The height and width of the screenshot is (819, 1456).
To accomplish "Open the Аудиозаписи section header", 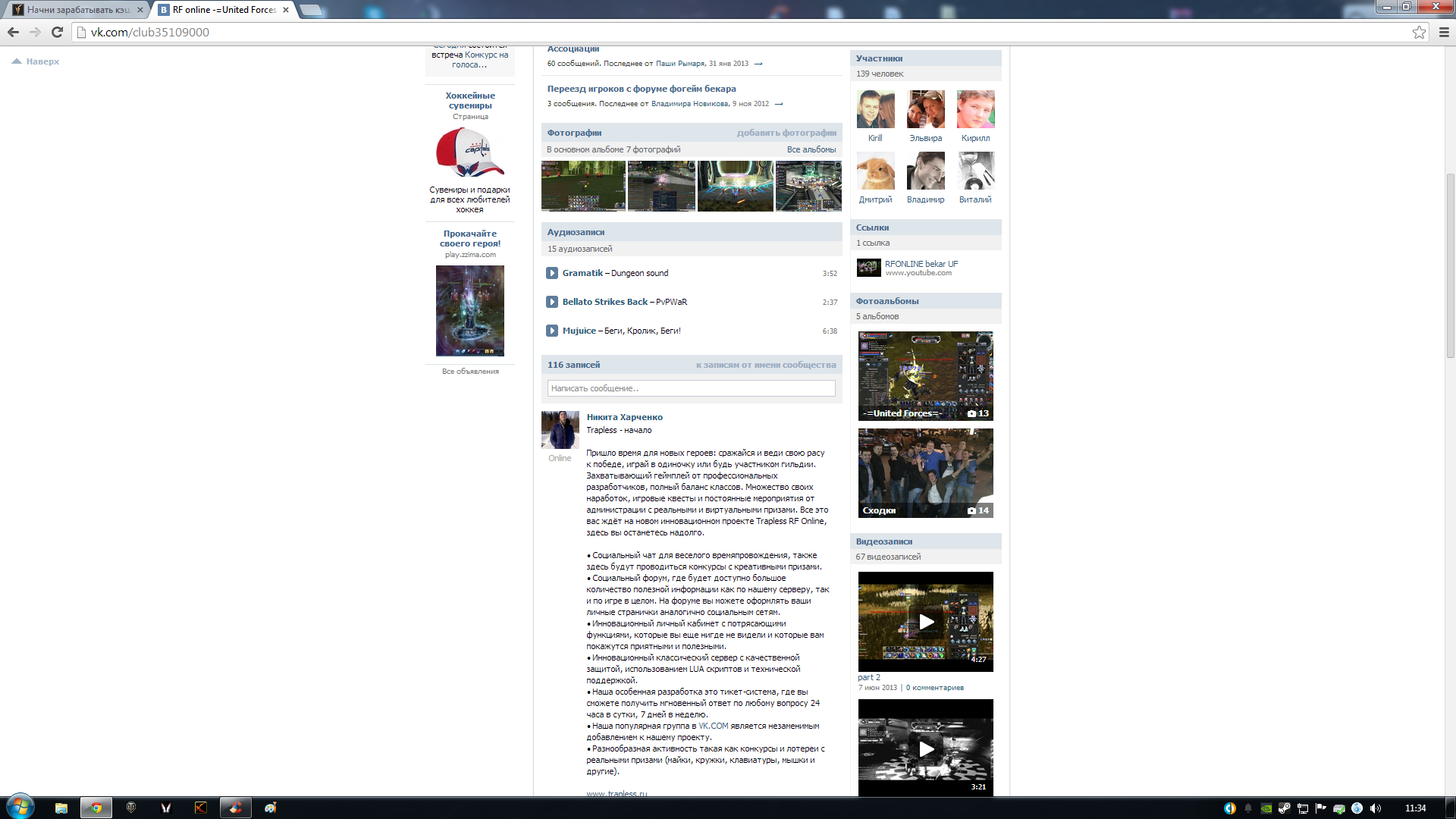I will click(692, 232).
